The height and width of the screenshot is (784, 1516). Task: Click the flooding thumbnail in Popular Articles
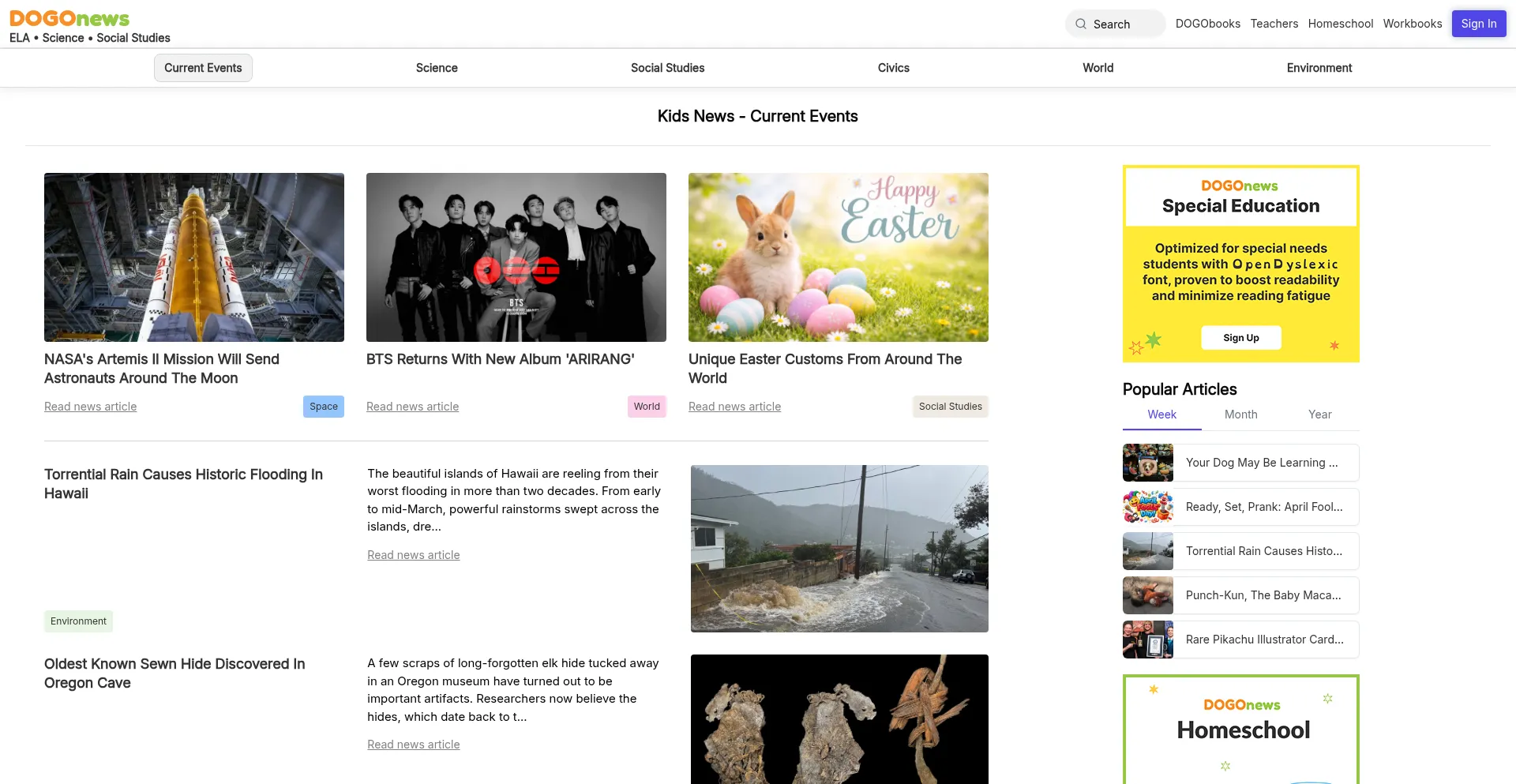click(x=1148, y=551)
